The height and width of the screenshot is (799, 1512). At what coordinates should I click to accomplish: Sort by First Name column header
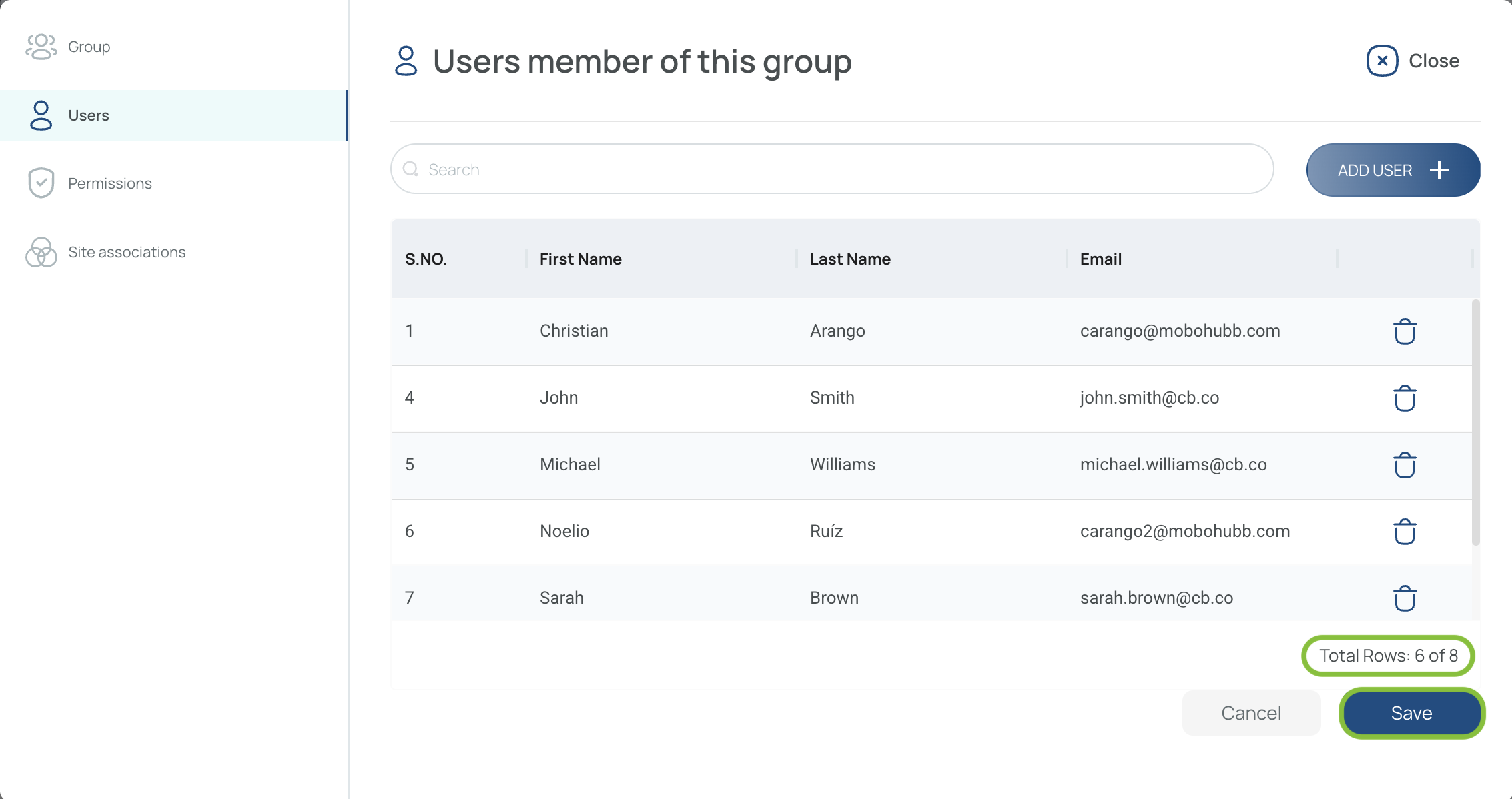tap(581, 259)
